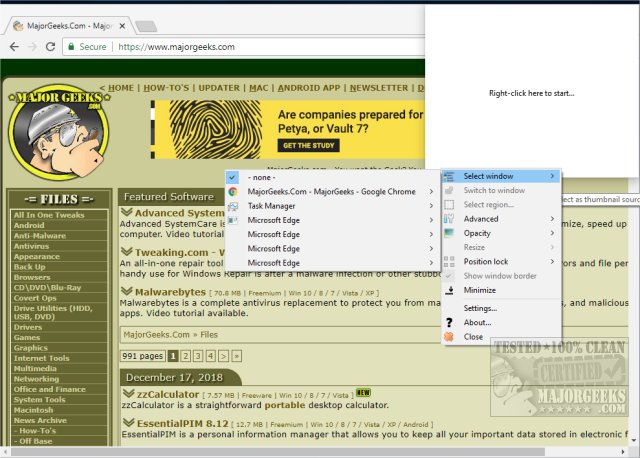Select the checked '- none -' window option
This screenshot has height=458, width=640.
pos(333,178)
